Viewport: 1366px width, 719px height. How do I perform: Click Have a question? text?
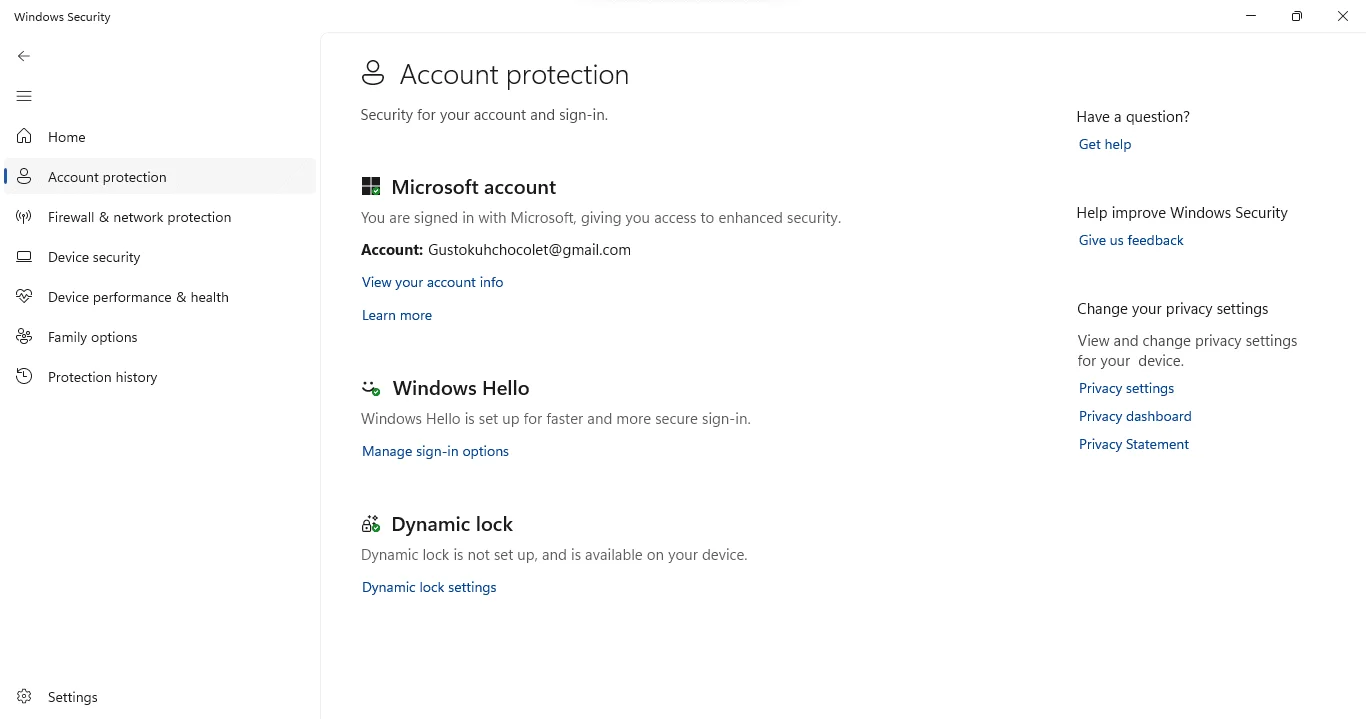click(x=1133, y=116)
